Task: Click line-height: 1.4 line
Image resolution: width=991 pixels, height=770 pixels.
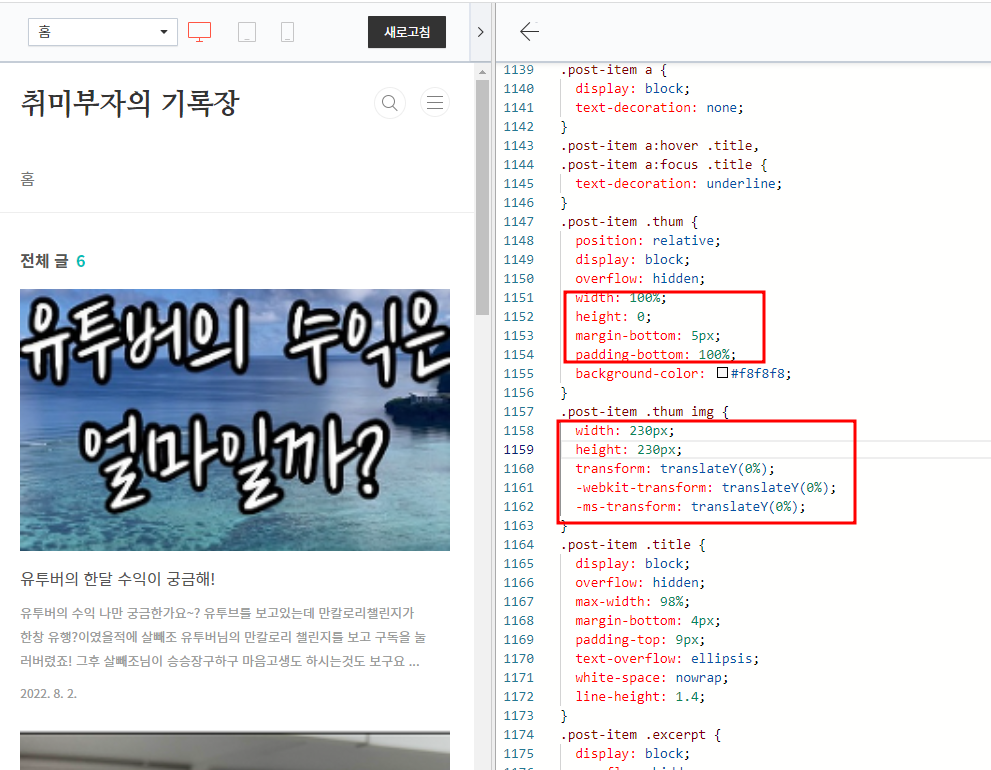Action: click(640, 696)
